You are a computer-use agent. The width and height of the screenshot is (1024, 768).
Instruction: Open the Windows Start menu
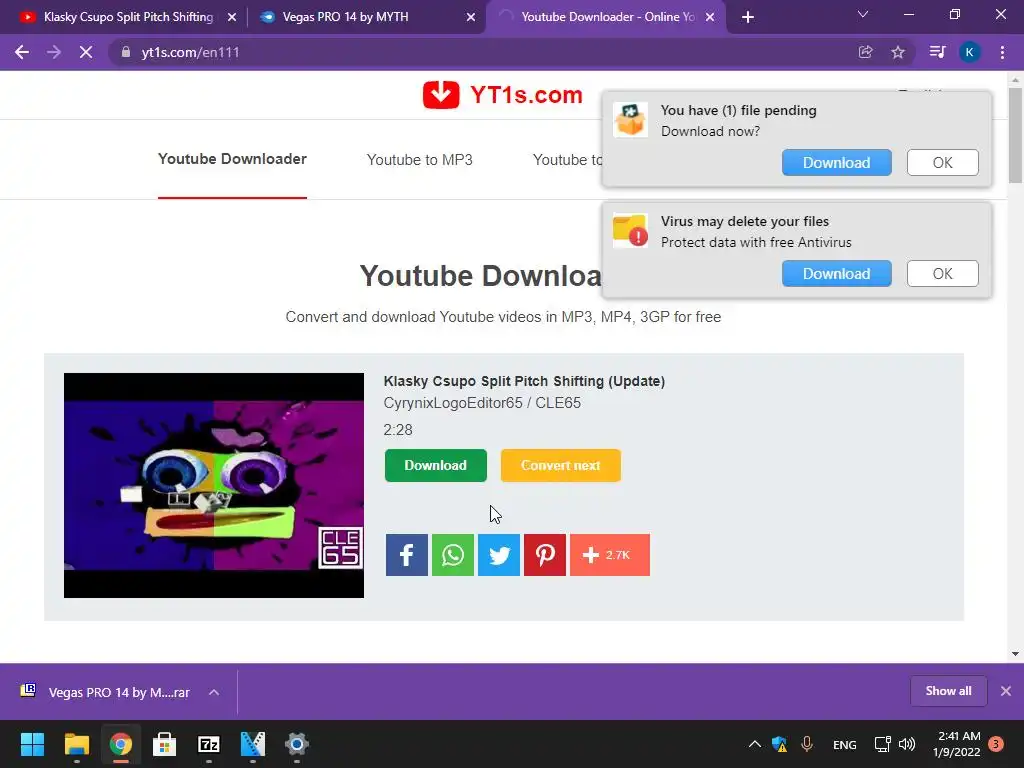click(x=32, y=744)
